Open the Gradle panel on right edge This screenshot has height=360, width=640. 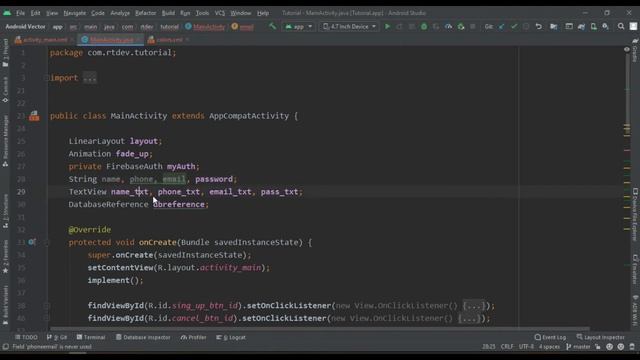tap(635, 50)
